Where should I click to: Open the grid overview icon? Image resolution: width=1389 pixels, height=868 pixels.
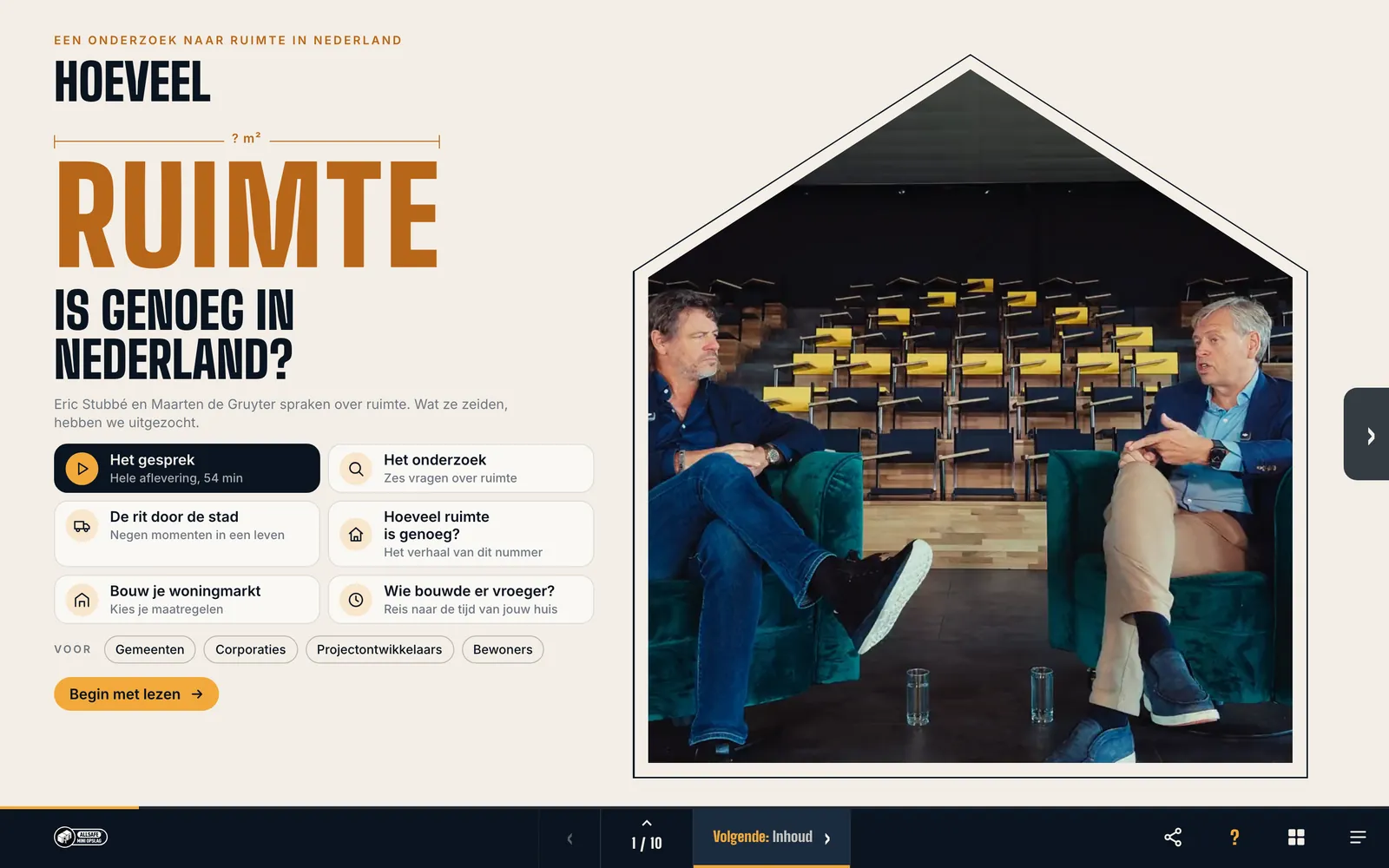pos(1296,837)
